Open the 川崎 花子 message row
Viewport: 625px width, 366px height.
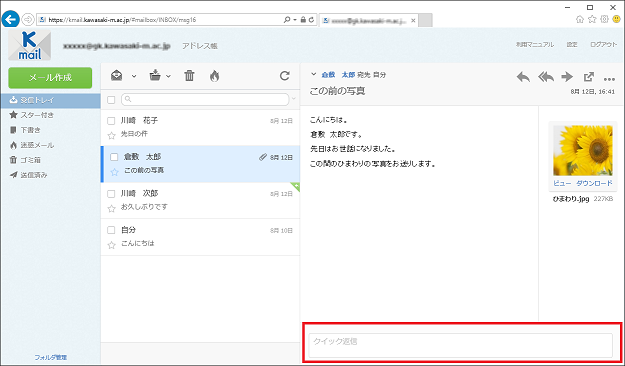(x=200, y=128)
